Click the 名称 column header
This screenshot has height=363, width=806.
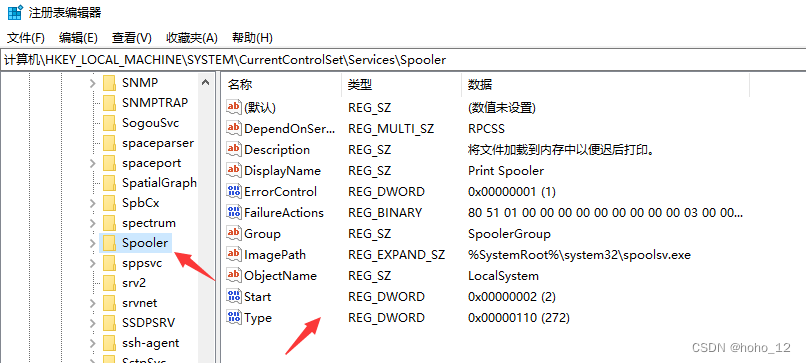282,85
